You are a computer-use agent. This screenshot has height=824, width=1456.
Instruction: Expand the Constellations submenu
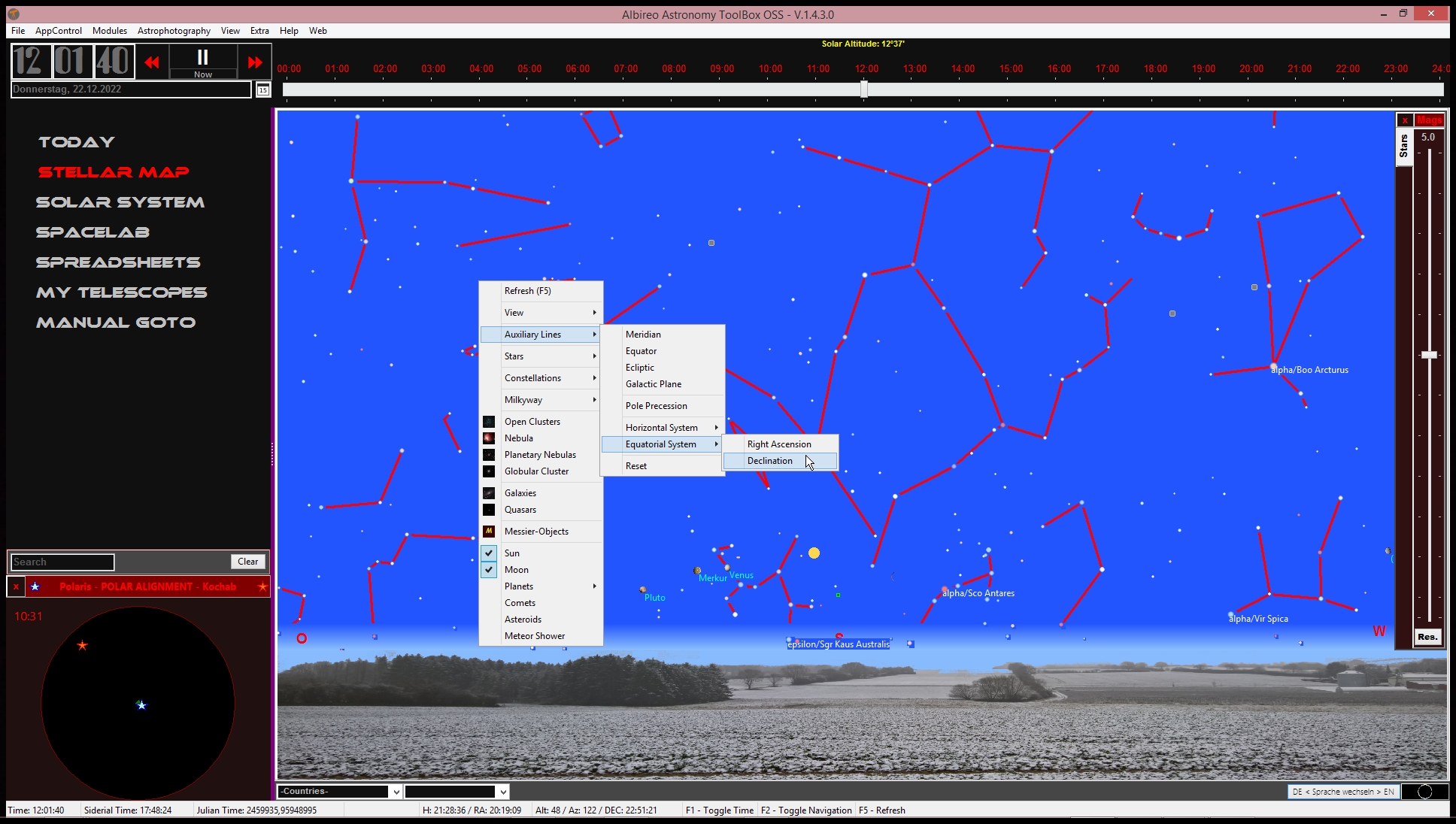541,378
